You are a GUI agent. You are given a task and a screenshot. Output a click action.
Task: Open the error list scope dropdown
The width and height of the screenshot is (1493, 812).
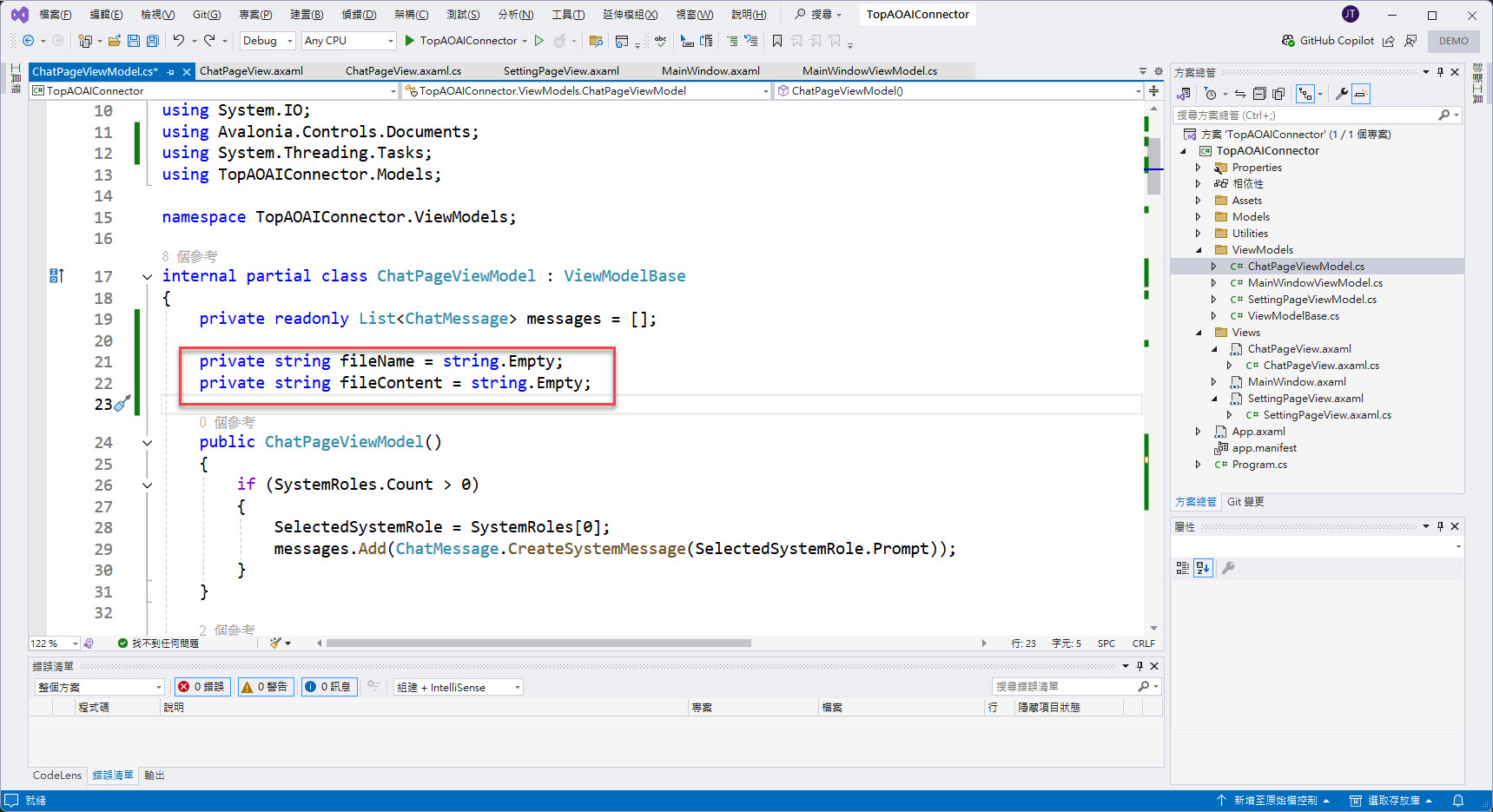click(99, 687)
